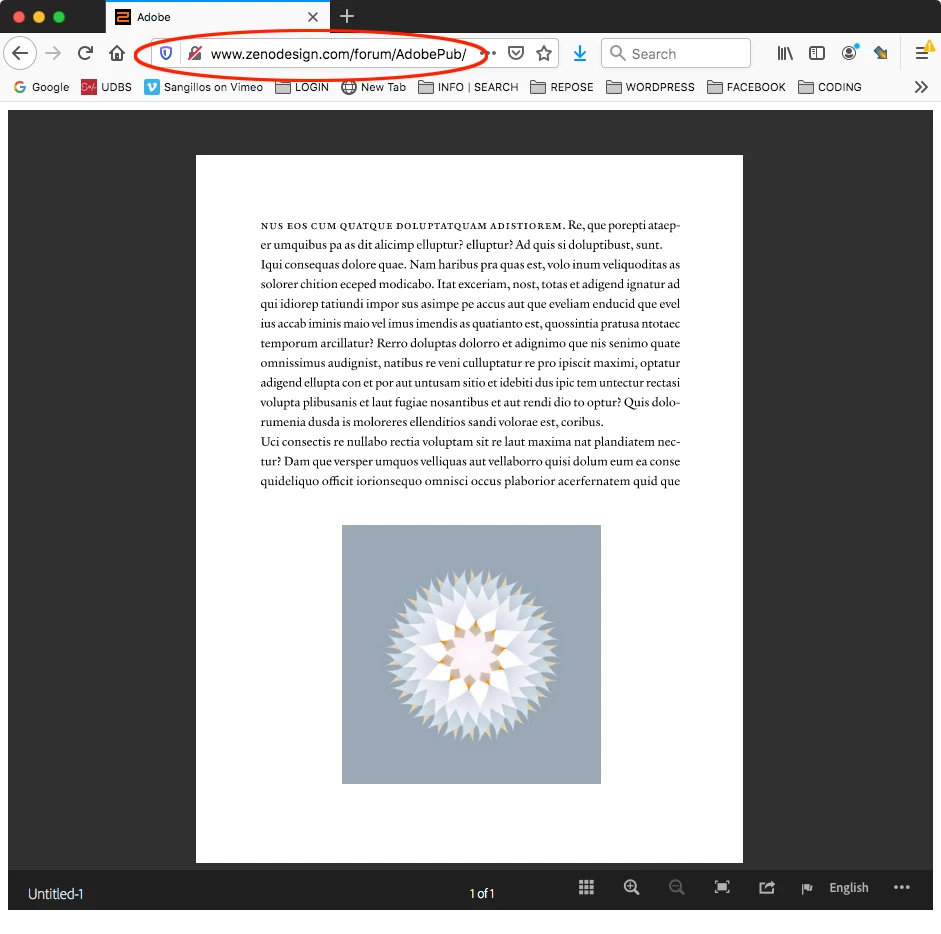Share the published document
Screen dimensions: 941x934
[x=767, y=887]
